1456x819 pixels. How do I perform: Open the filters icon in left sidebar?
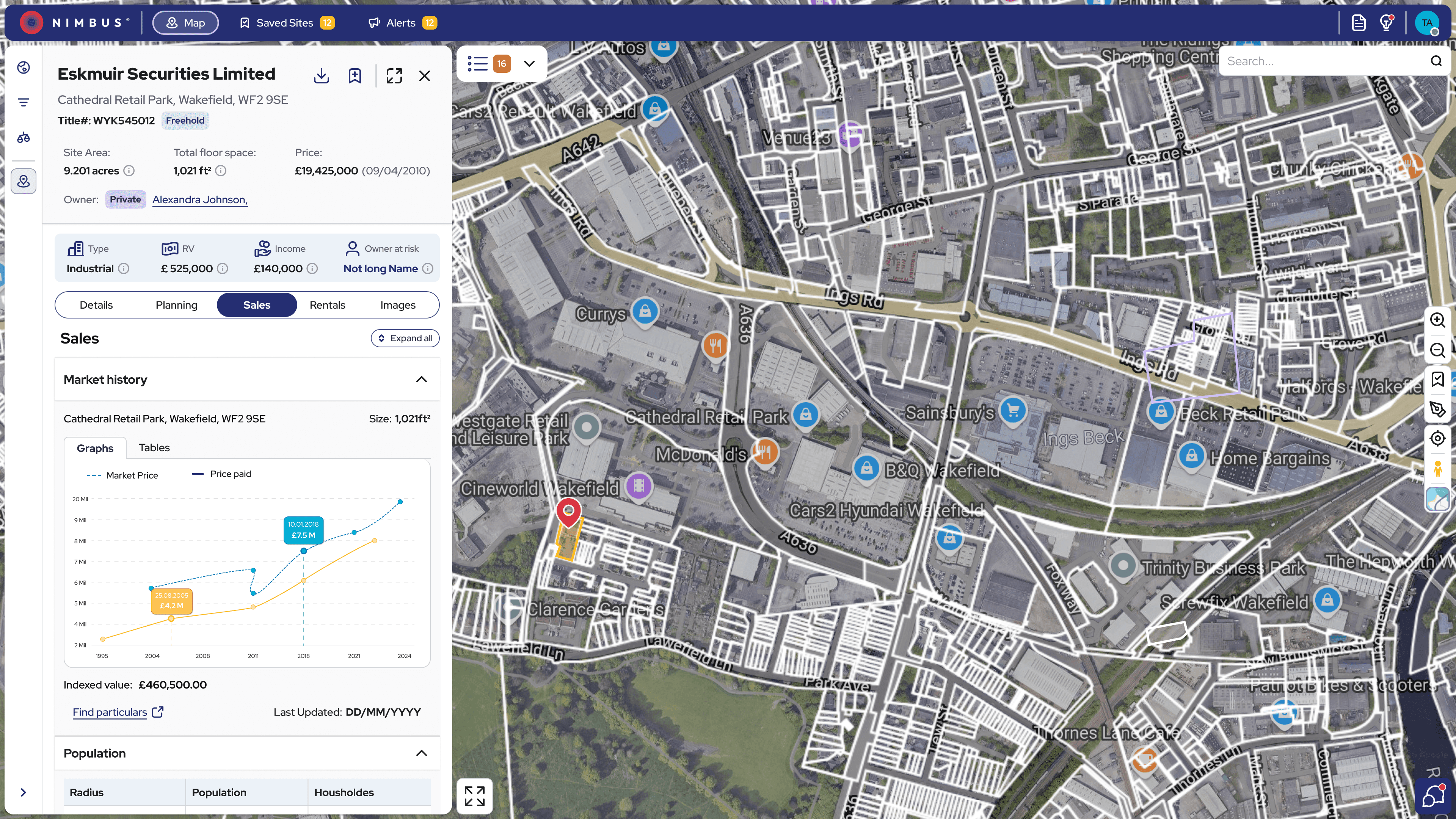(23, 102)
